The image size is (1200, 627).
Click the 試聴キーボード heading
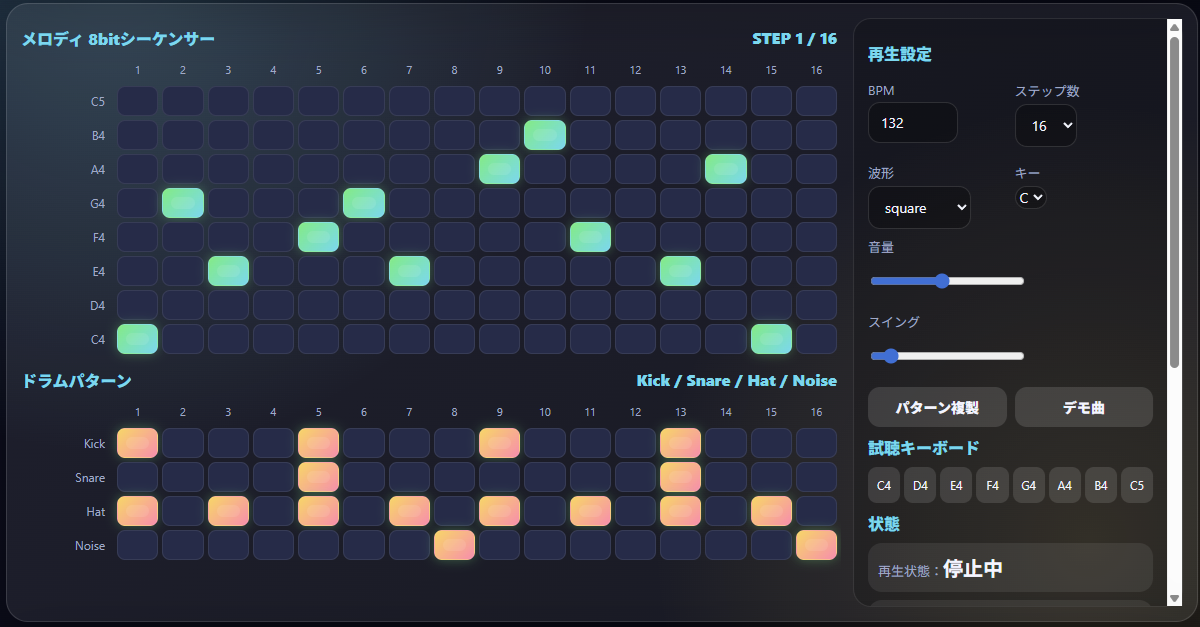click(923, 448)
